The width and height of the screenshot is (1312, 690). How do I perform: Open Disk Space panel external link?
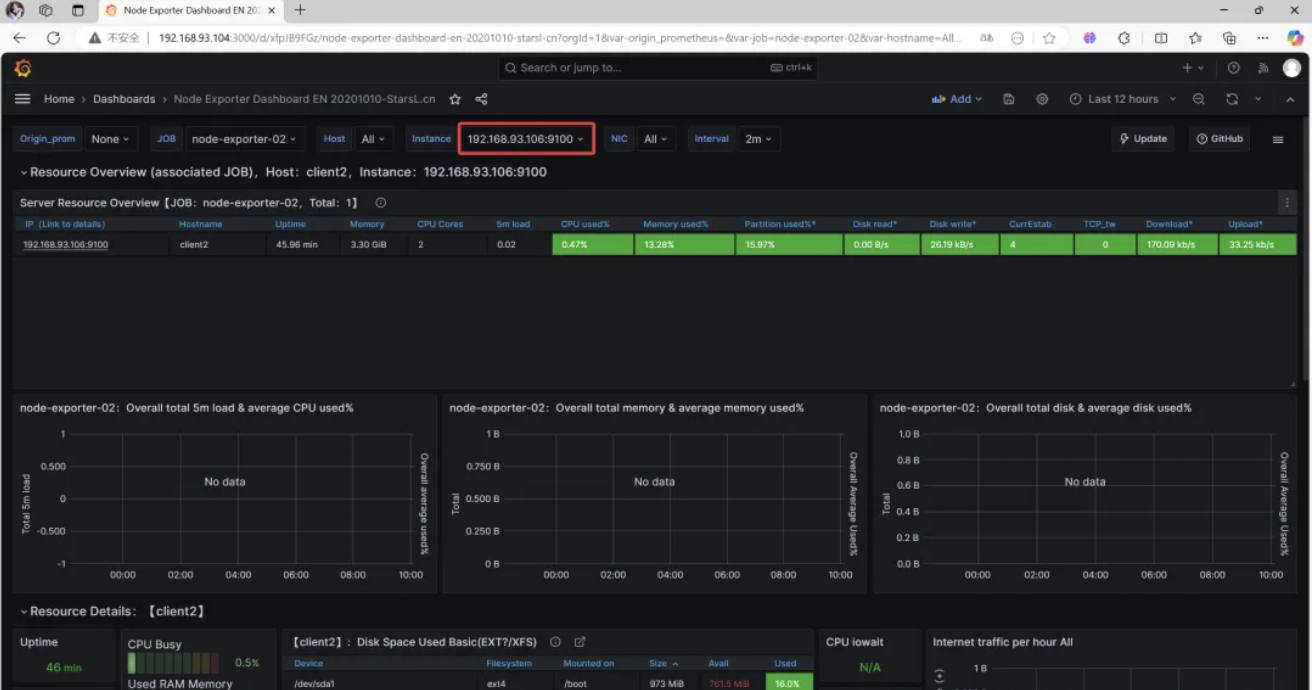(579, 642)
